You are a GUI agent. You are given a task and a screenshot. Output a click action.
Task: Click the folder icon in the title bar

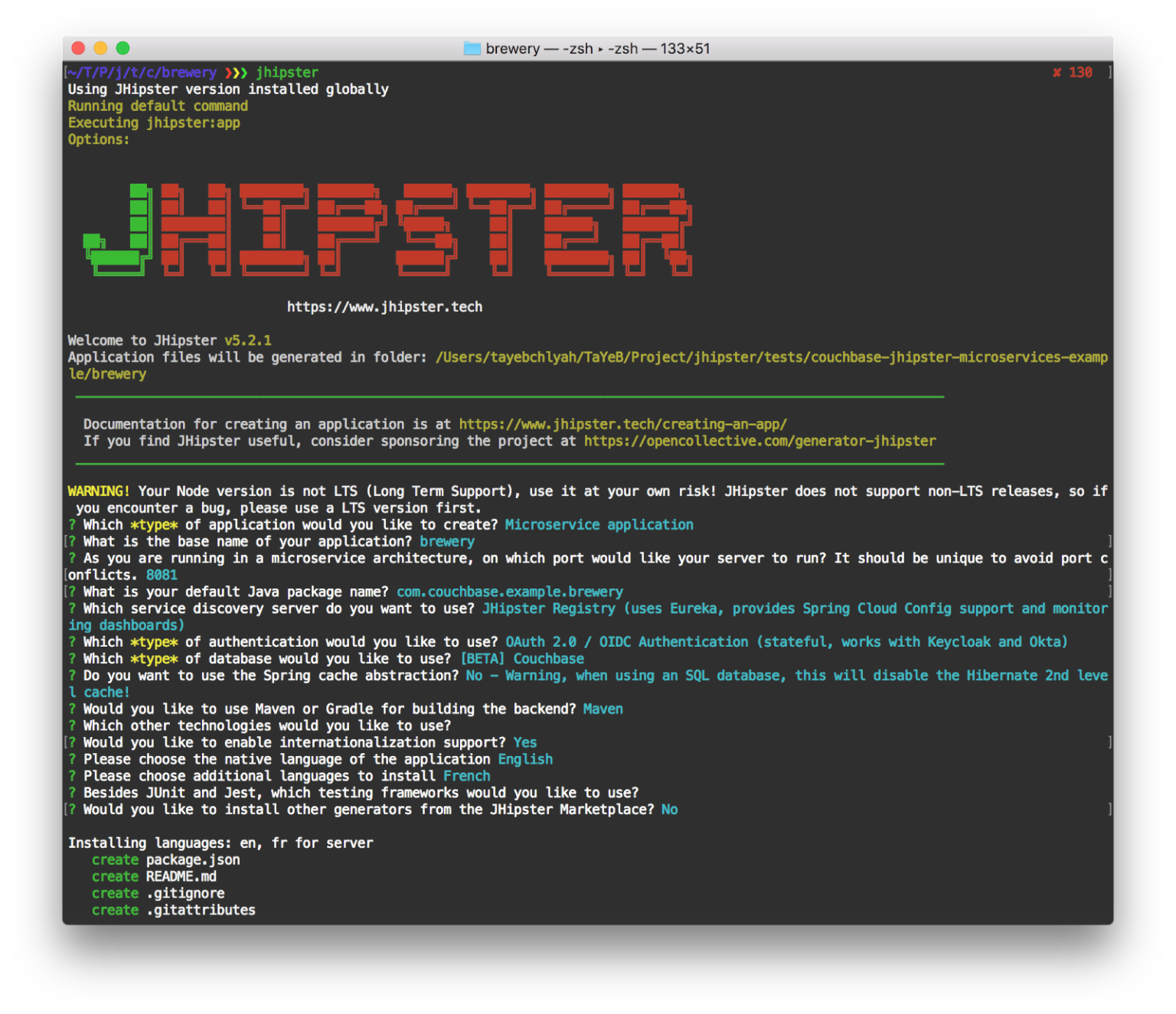[x=472, y=48]
